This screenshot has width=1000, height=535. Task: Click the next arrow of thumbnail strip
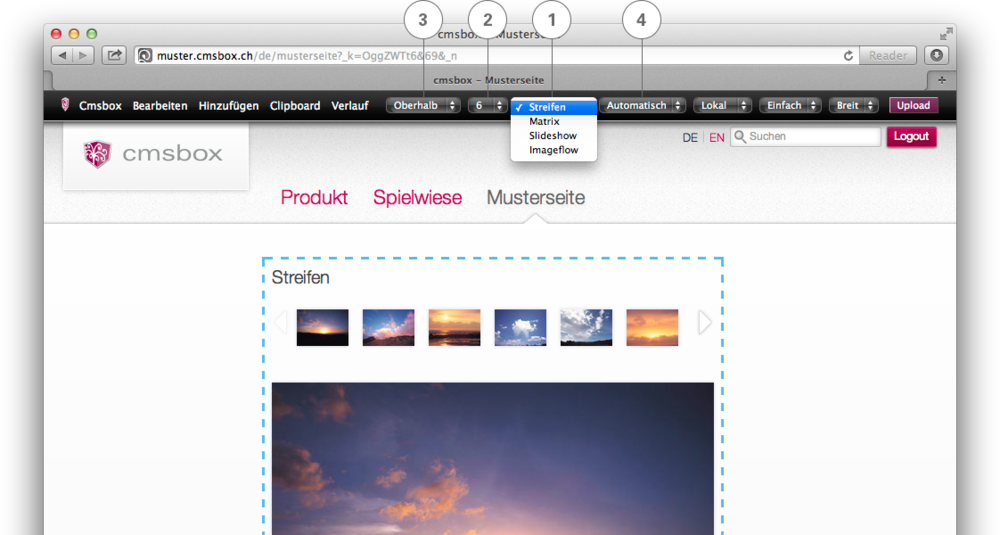[705, 322]
